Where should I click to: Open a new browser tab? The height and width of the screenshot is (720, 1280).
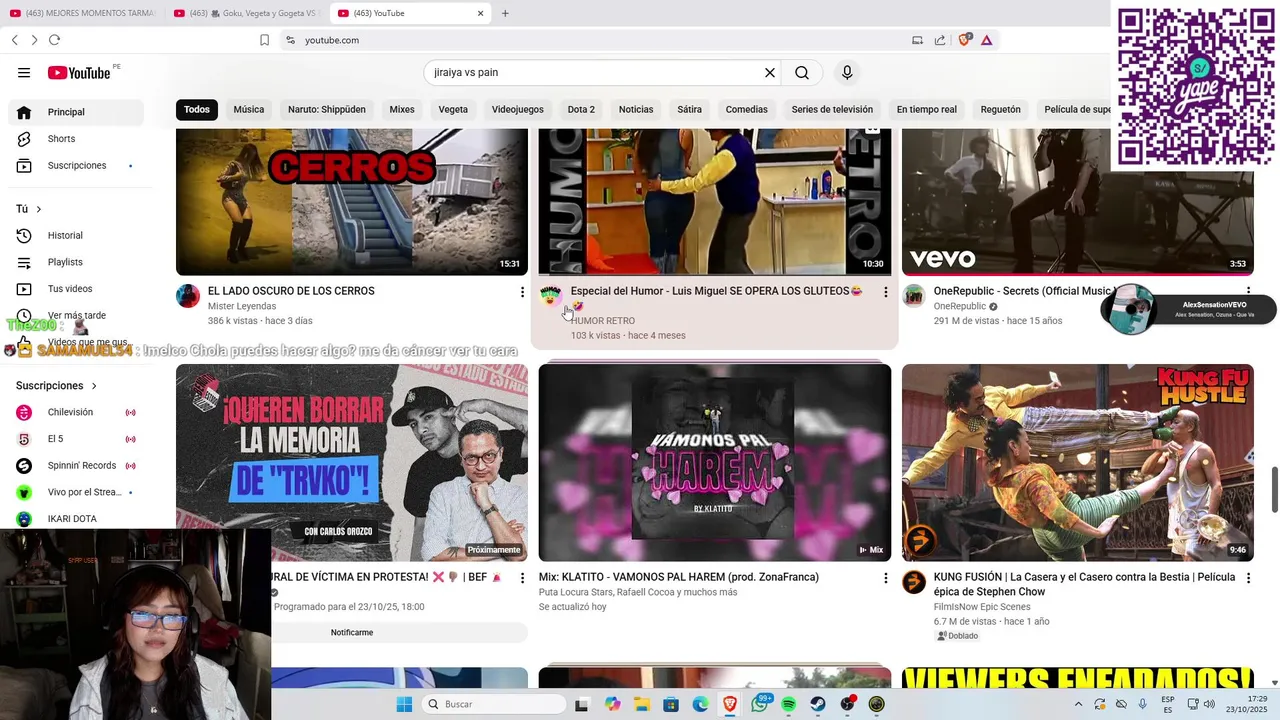(505, 13)
